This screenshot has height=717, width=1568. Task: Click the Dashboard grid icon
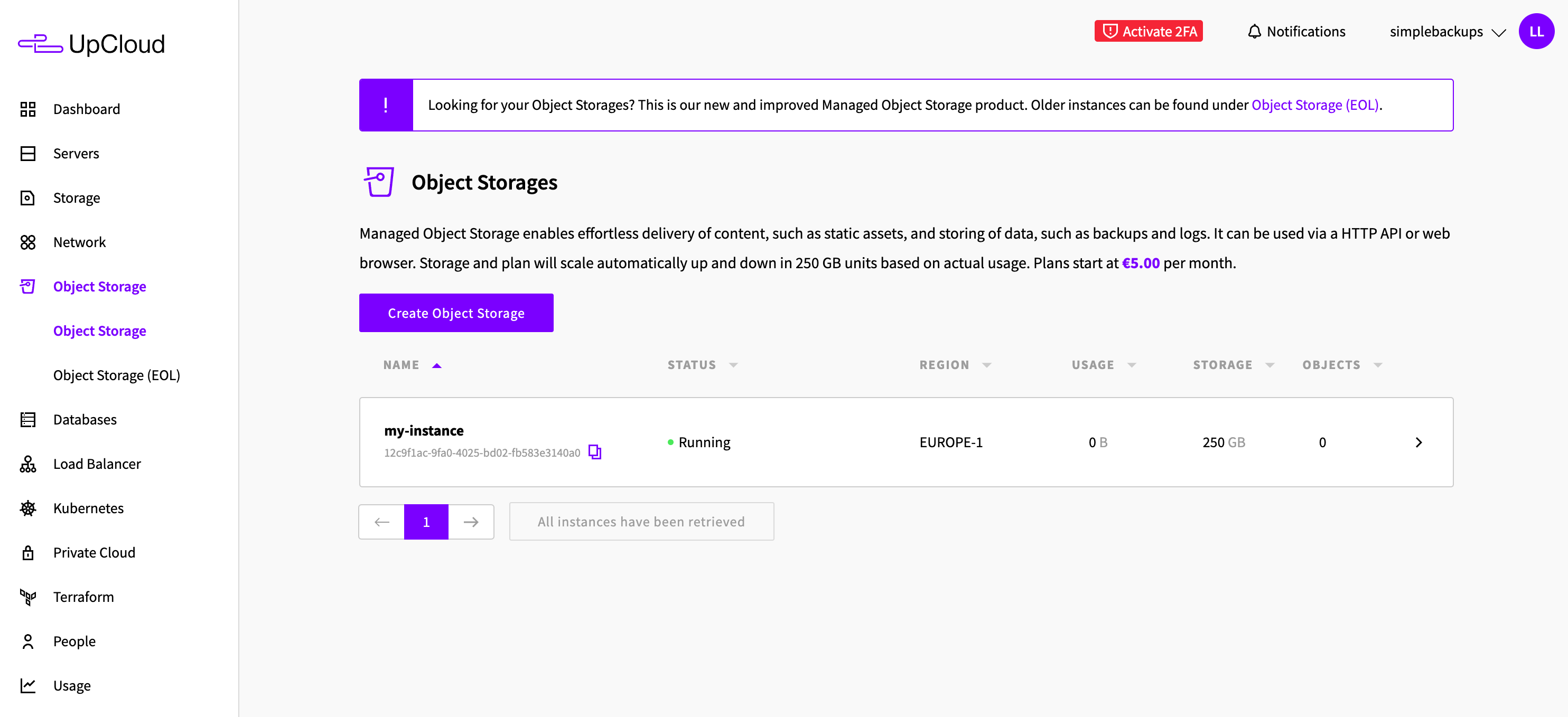tap(28, 109)
